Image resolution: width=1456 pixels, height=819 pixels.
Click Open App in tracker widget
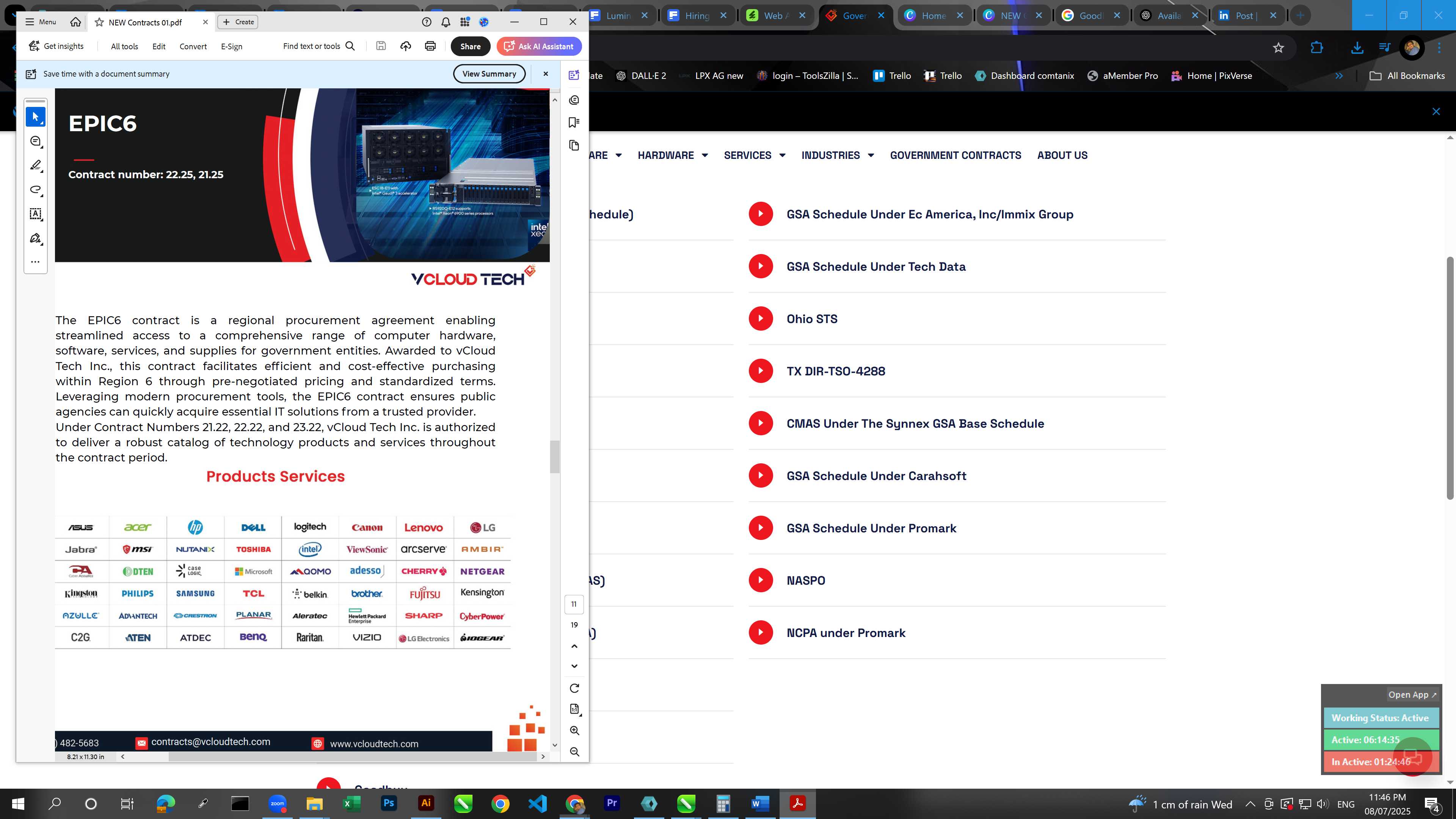(x=1412, y=695)
